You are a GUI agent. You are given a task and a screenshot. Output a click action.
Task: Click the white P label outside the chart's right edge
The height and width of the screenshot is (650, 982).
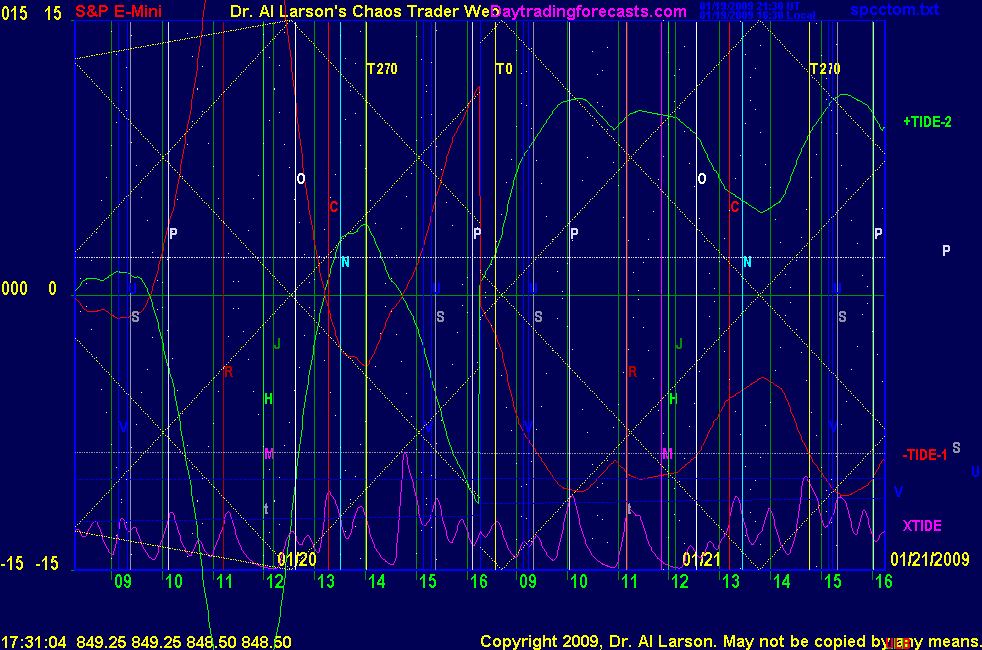coord(946,250)
